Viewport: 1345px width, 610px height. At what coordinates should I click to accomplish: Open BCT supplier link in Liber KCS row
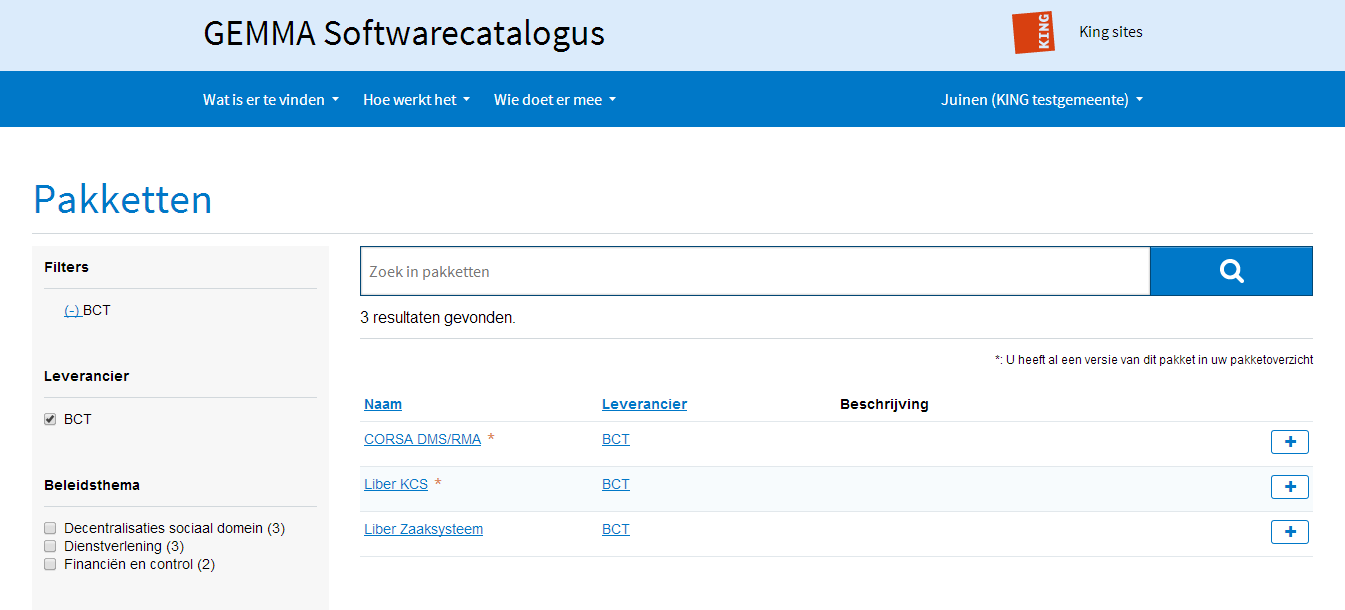click(616, 484)
